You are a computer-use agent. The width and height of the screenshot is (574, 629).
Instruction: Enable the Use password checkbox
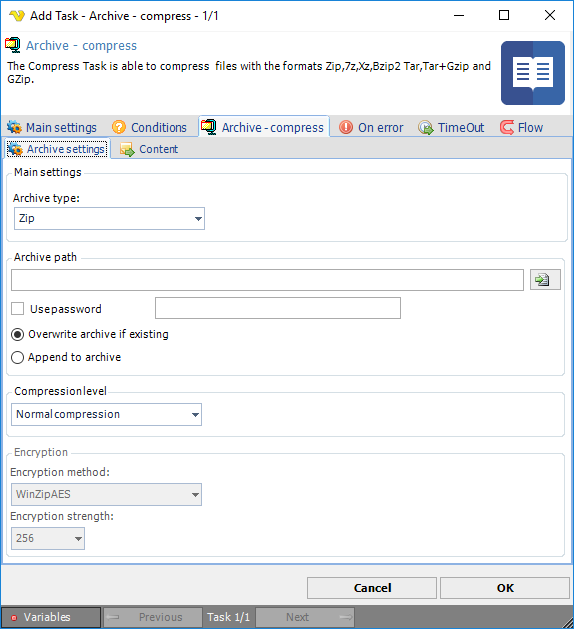click(x=17, y=309)
